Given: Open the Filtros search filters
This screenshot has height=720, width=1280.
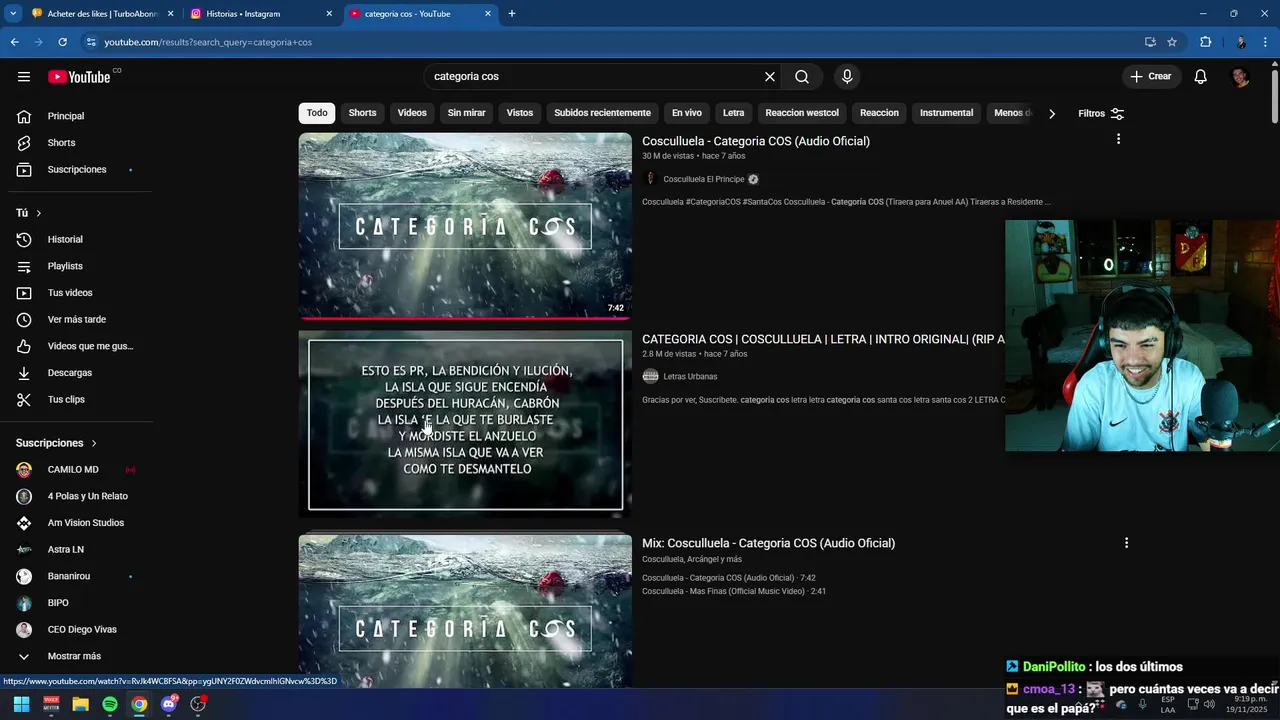Looking at the screenshot, I should [x=1101, y=114].
